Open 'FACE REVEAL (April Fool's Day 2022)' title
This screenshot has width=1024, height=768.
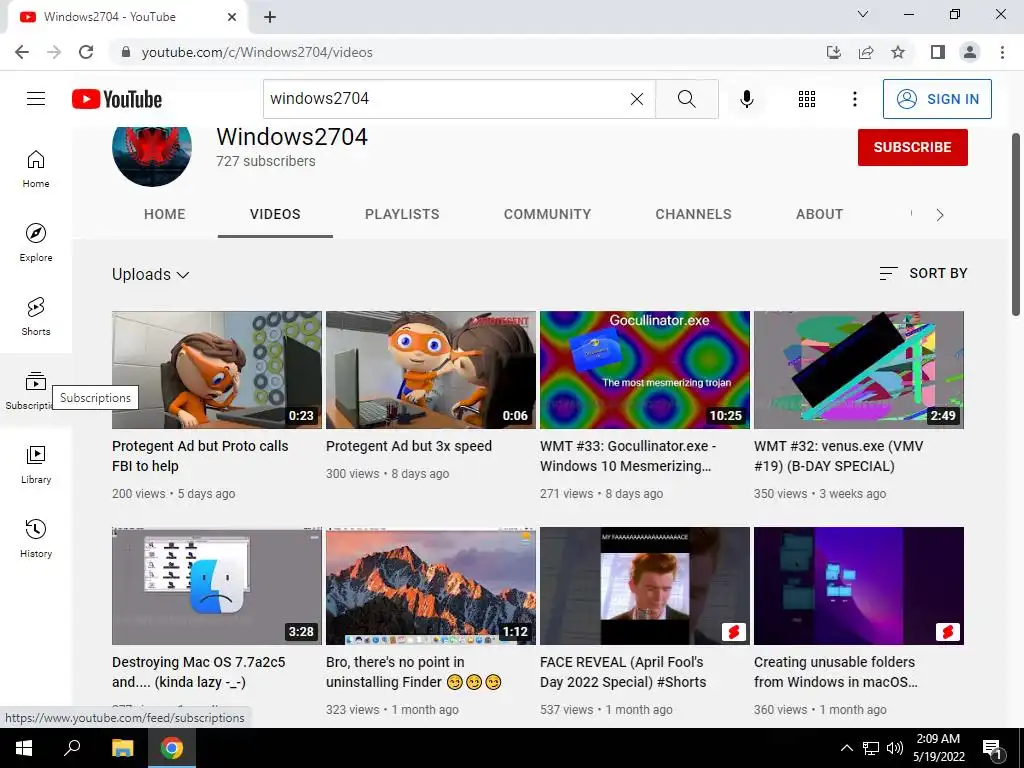(623, 671)
